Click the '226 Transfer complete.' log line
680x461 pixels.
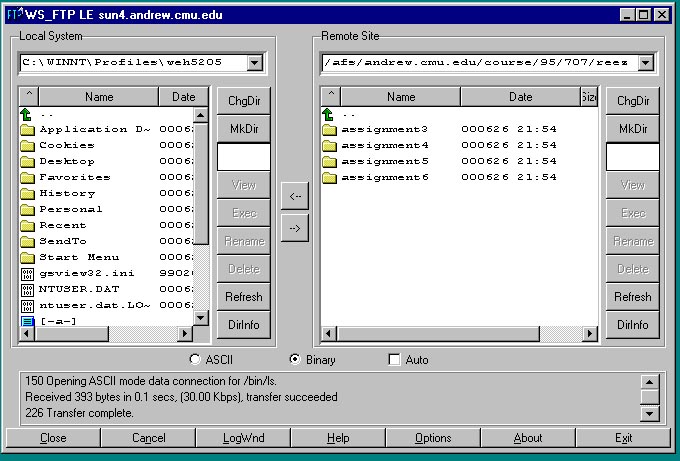tap(79, 413)
